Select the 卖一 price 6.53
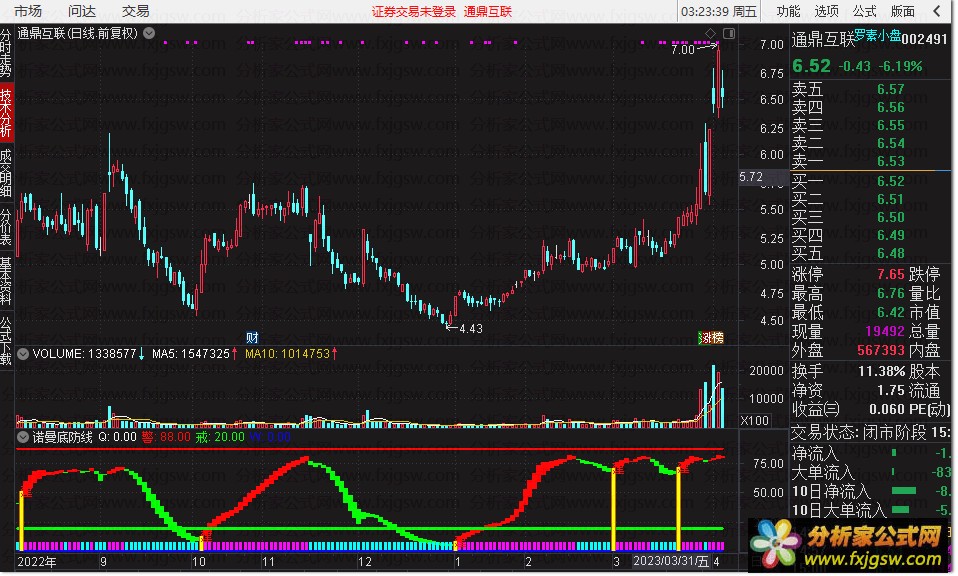Image resolution: width=958 pixels, height=576 pixels. tap(891, 161)
